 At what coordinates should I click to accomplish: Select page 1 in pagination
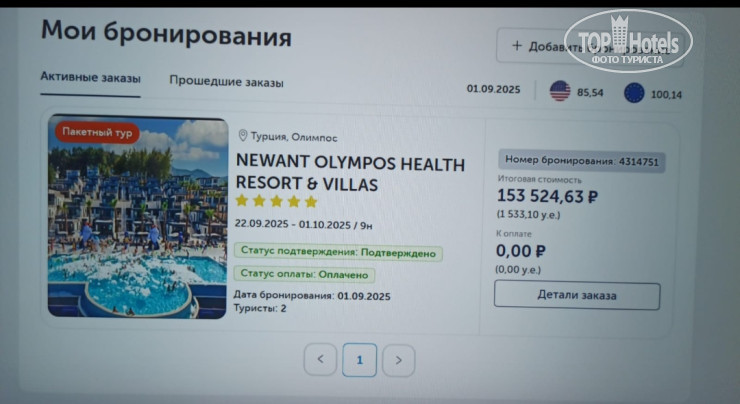coord(360,360)
